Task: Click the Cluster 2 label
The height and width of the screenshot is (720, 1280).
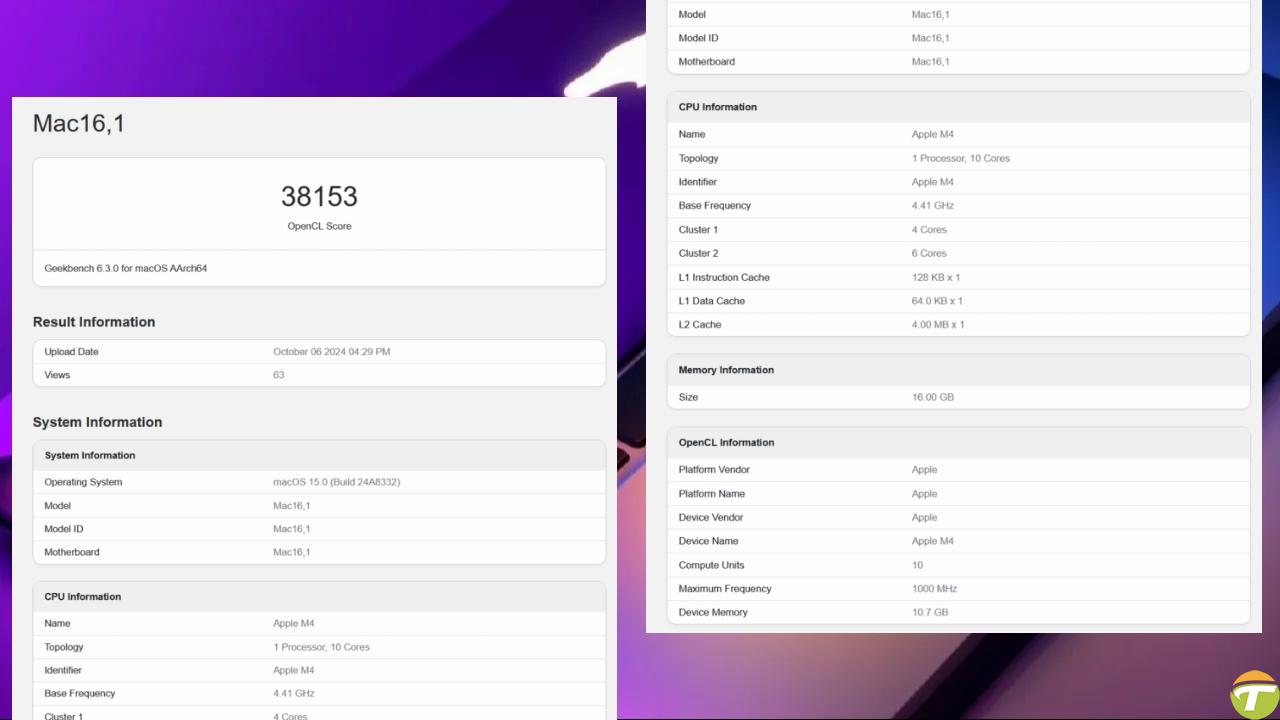Action: pos(699,253)
